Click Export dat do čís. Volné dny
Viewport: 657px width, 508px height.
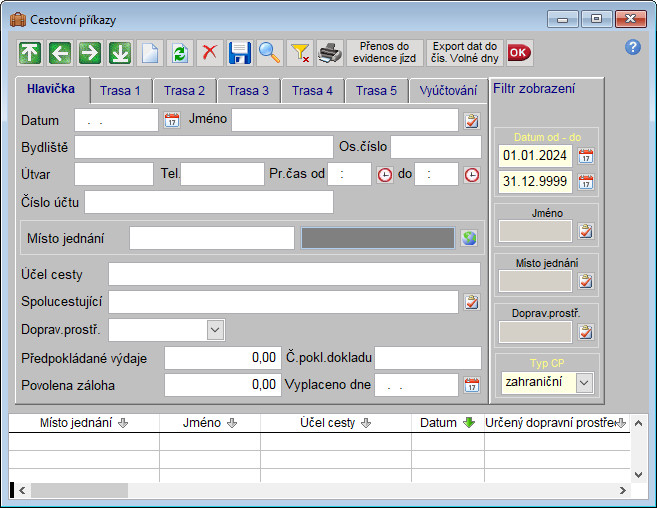click(x=465, y=52)
